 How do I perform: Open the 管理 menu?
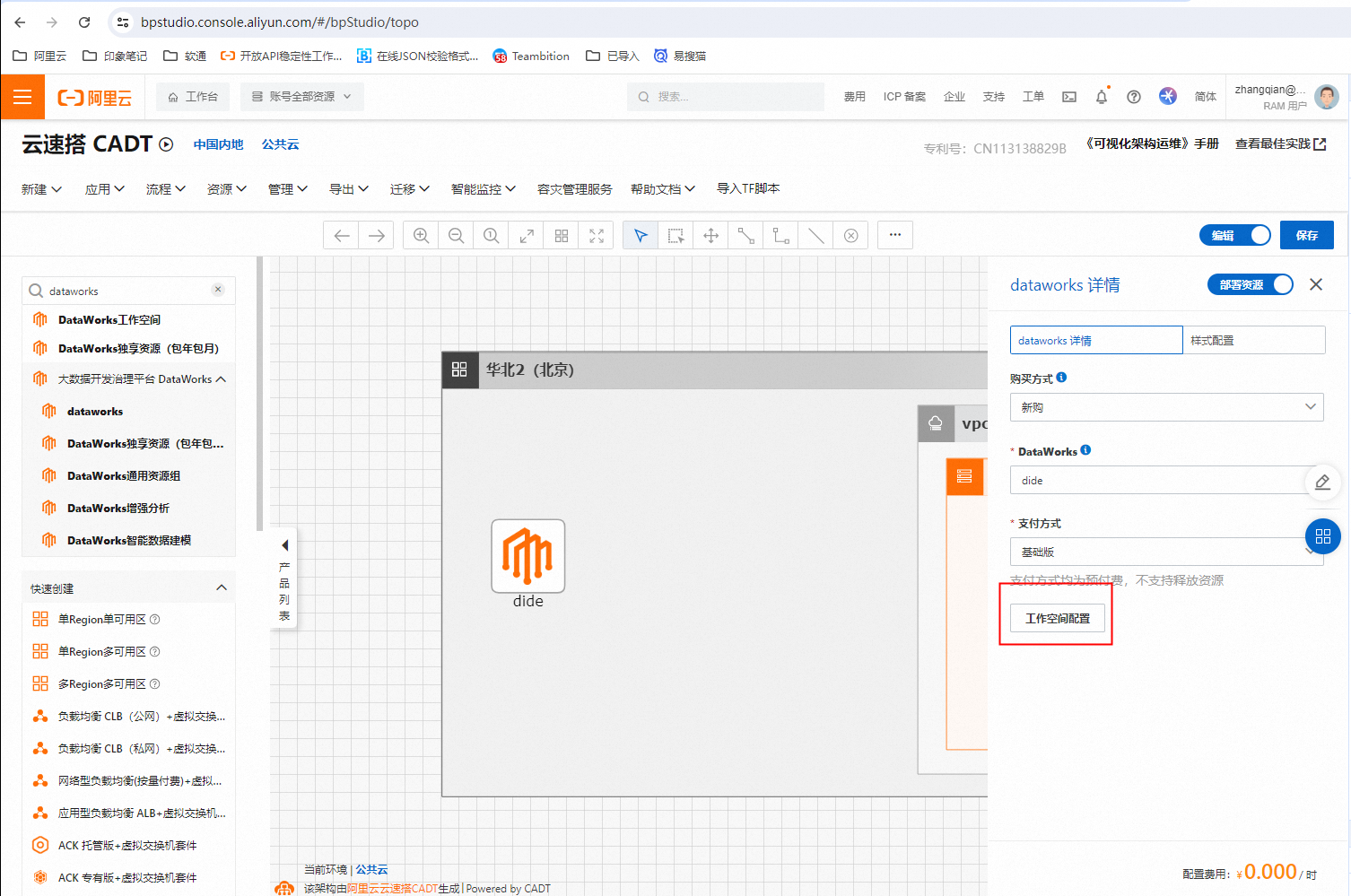pos(288,189)
